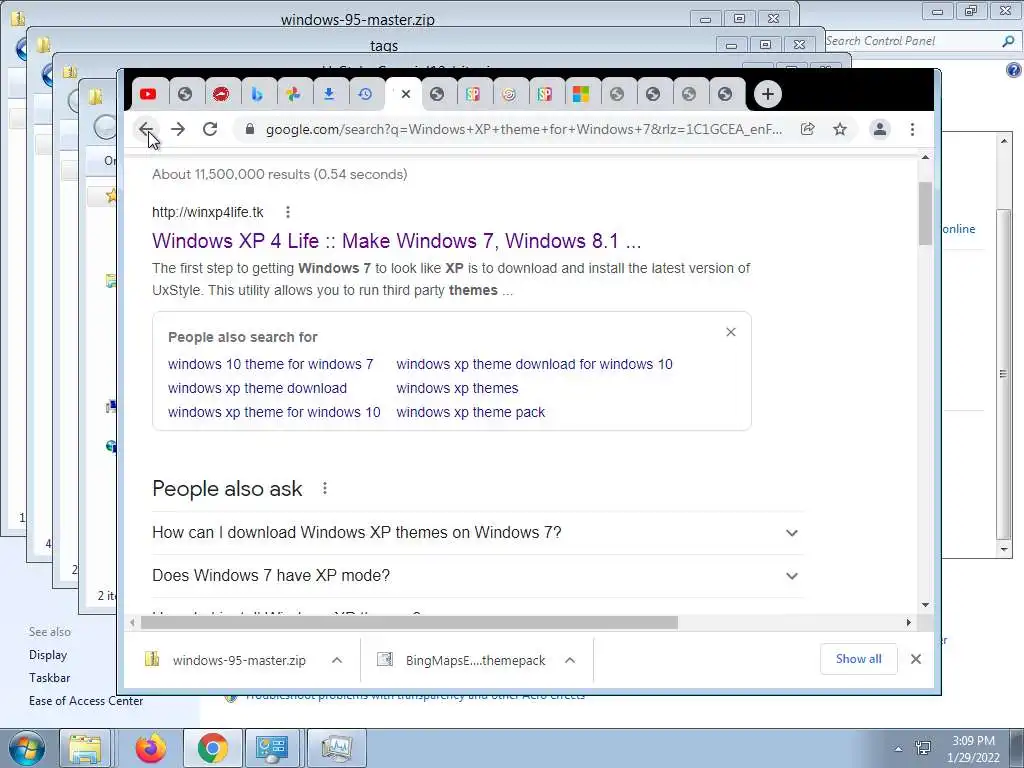Open the Microsoft logo tab
Screen dimensions: 1024x768
point(581,94)
